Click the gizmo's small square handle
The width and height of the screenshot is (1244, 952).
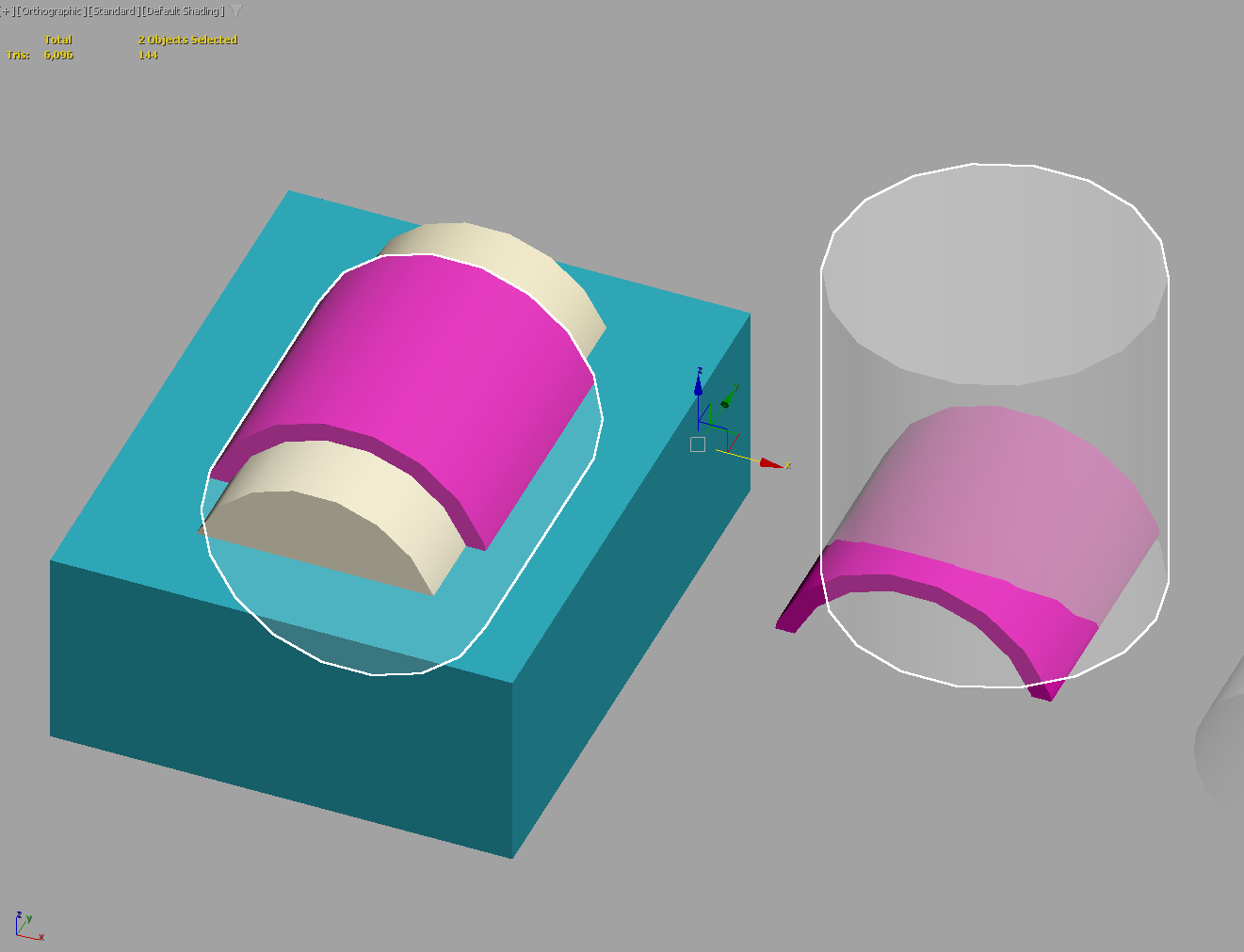[698, 444]
